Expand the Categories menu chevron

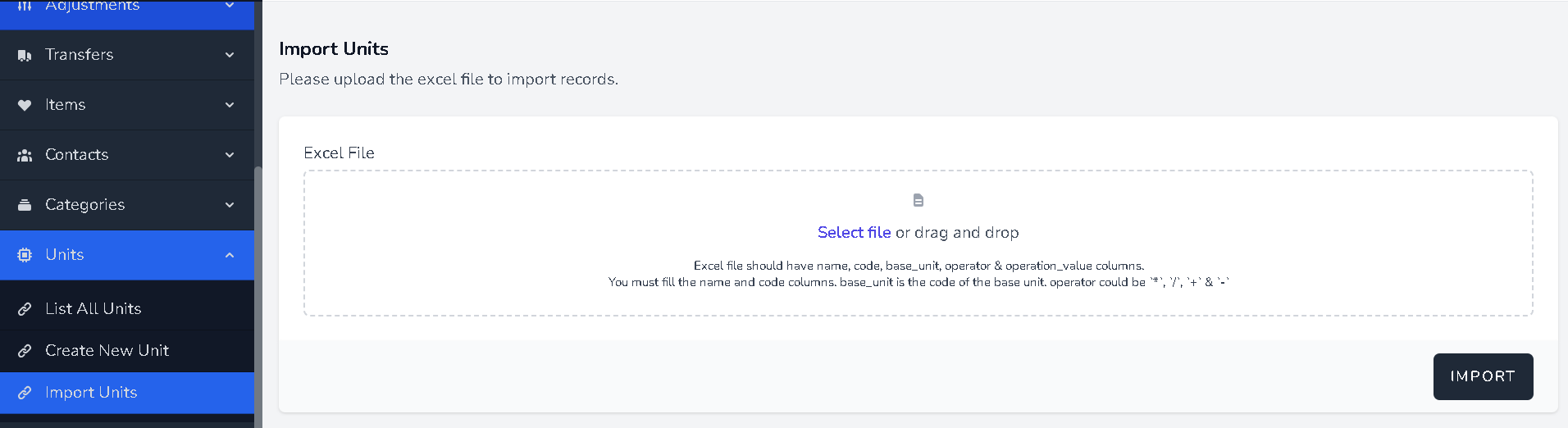coord(230,205)
